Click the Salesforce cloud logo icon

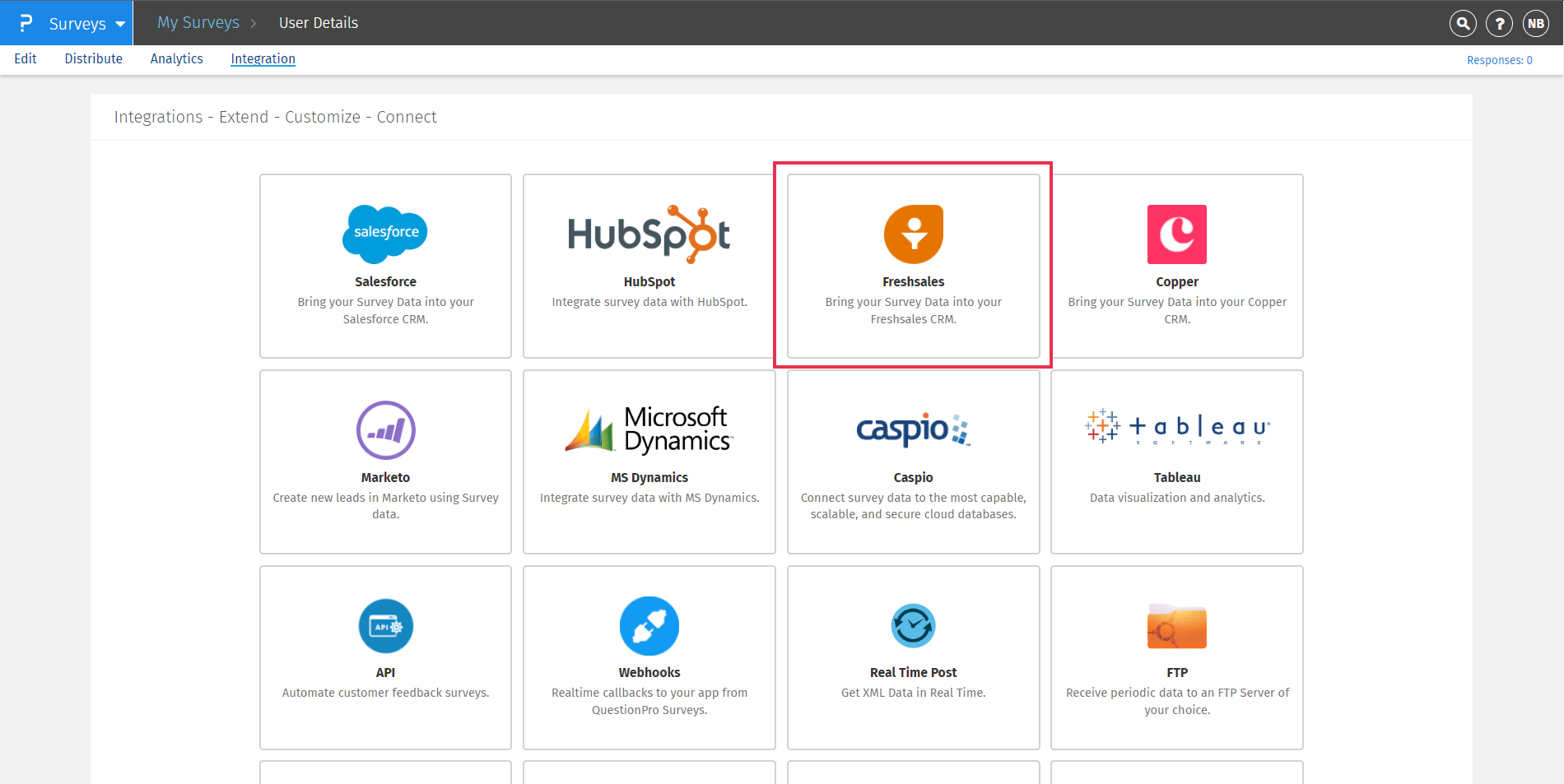click(385, 234)
